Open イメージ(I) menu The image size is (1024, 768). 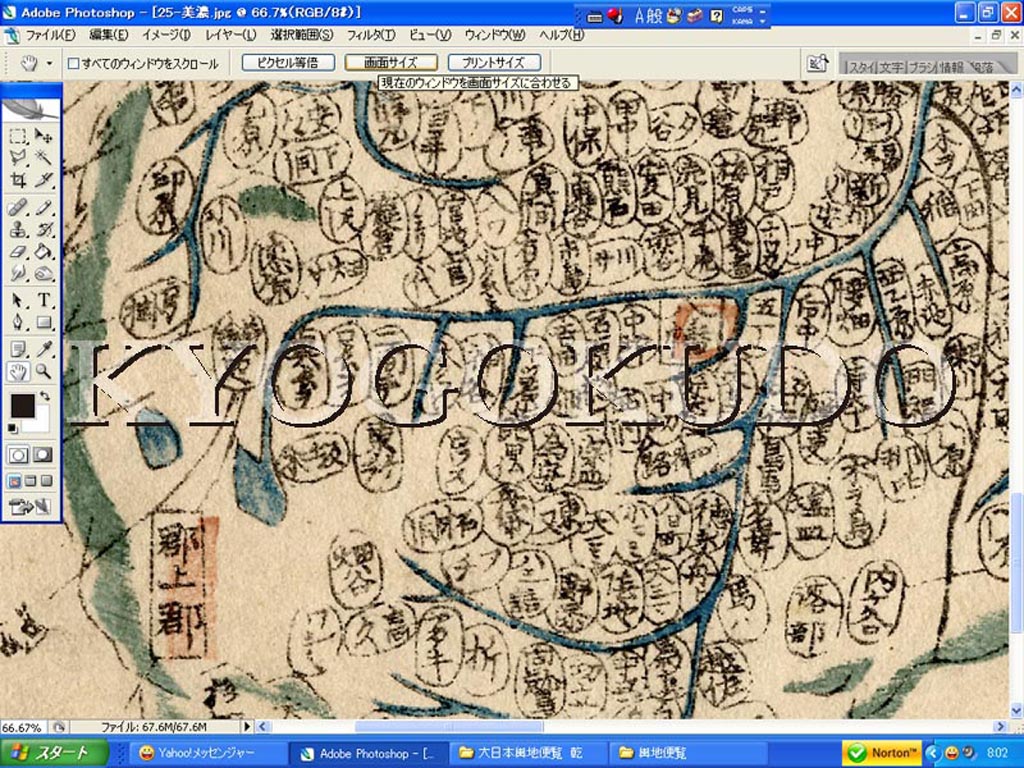[166, 35]
